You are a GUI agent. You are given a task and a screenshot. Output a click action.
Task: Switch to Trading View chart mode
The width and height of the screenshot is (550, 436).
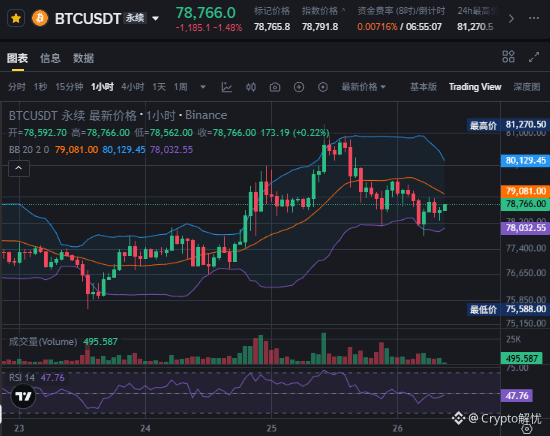475,87
